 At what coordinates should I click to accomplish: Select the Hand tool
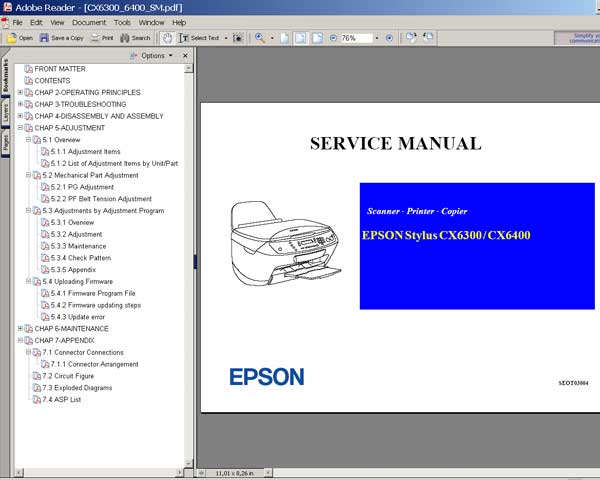click(167, 38)
